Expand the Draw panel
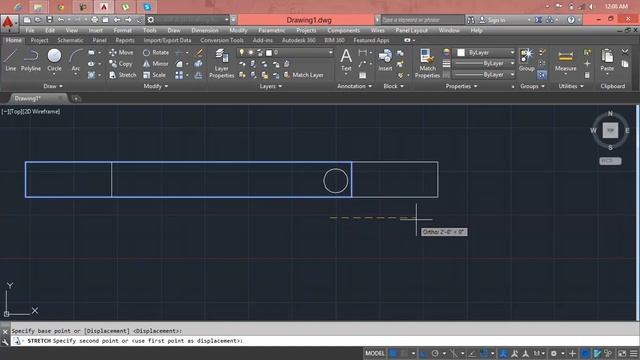This screenshot has width=640, height=360. pyautogui.click(x=53, y=86)
